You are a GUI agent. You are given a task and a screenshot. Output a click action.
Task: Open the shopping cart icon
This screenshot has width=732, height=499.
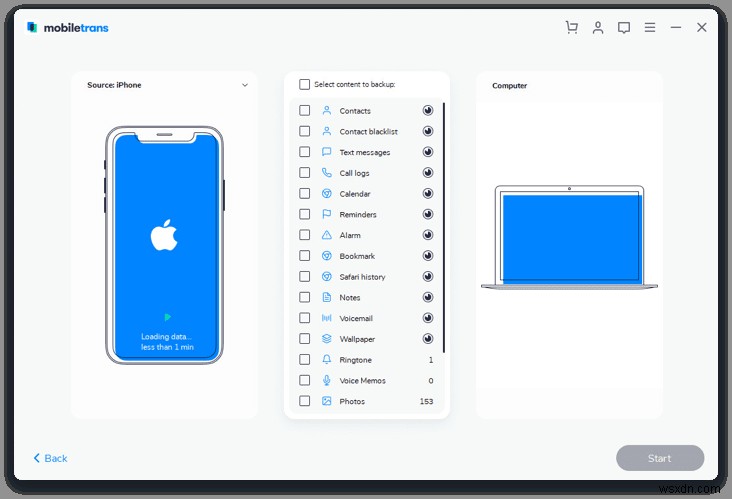click(x=571, y=28)
